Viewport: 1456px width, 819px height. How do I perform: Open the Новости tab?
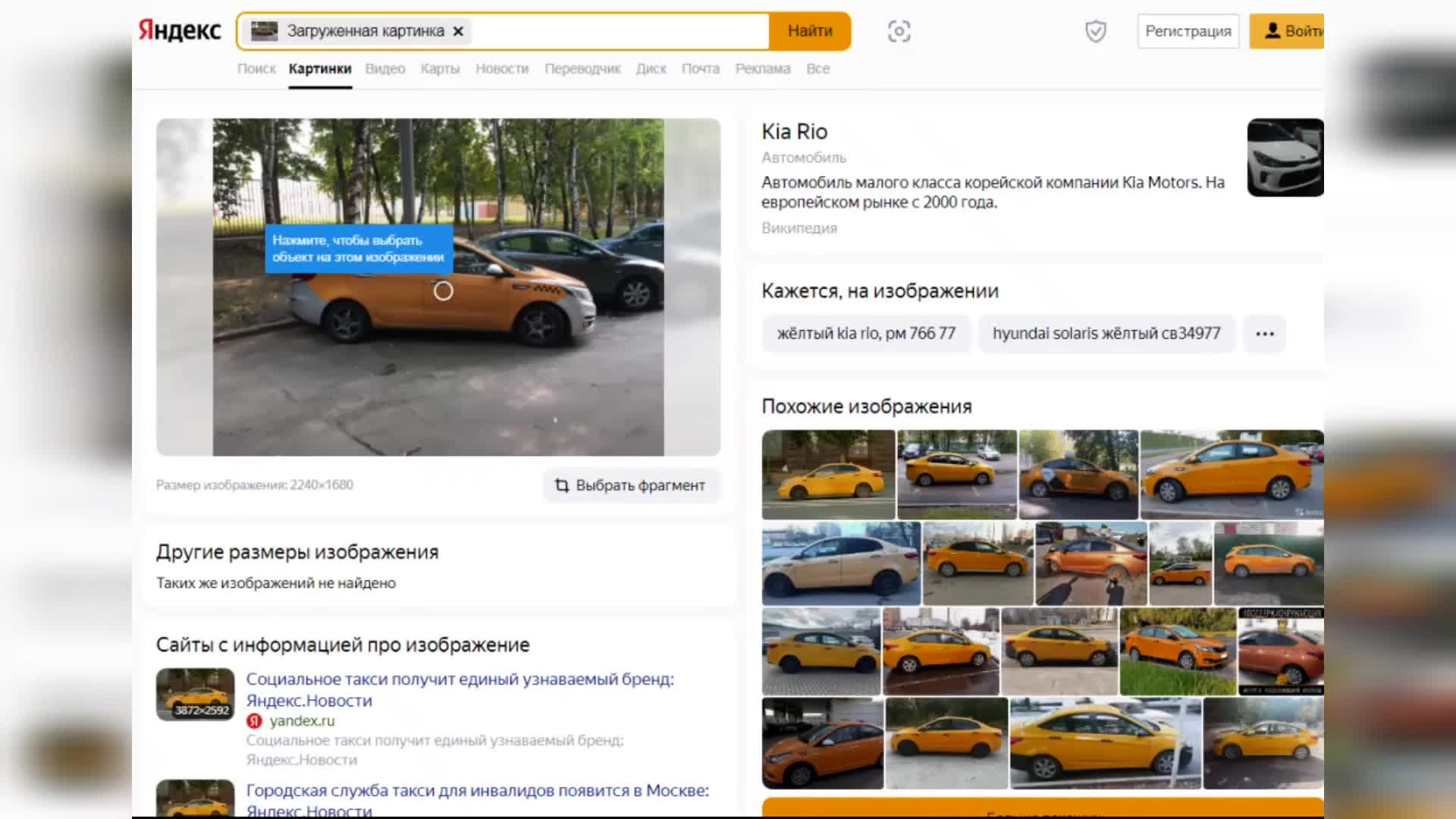point(502,68)
